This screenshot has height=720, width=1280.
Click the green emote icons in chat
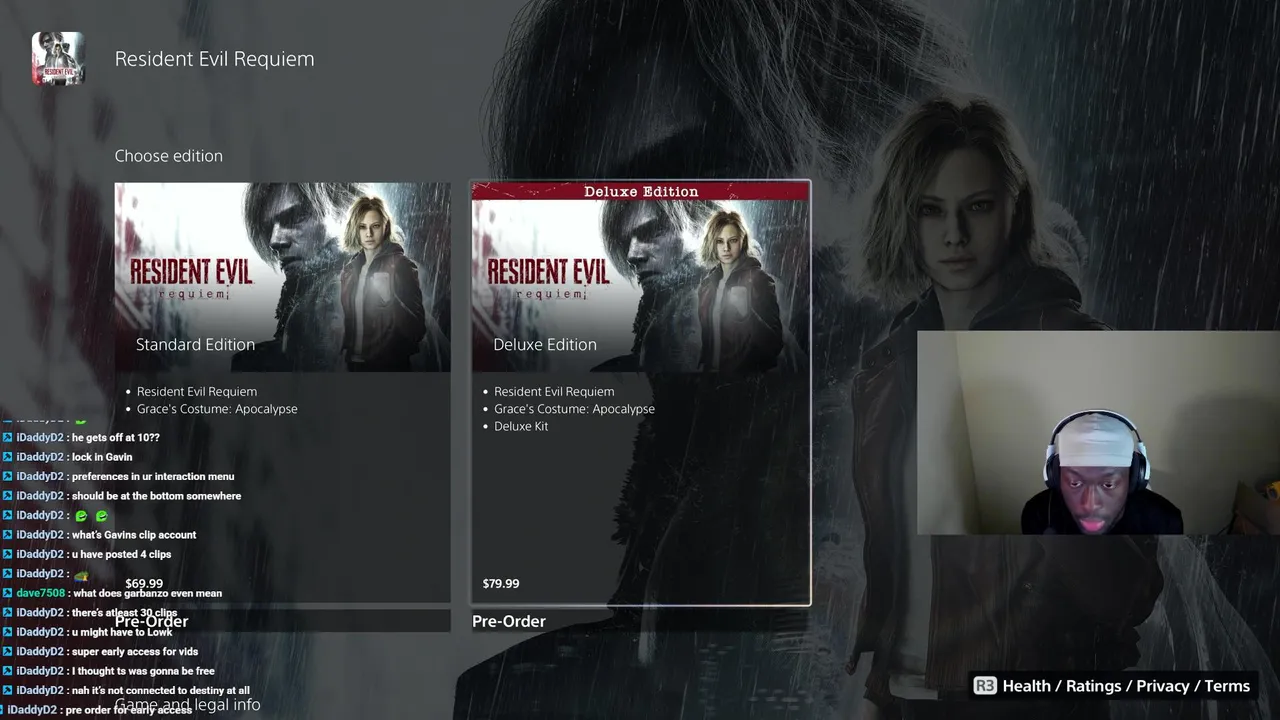91,516
